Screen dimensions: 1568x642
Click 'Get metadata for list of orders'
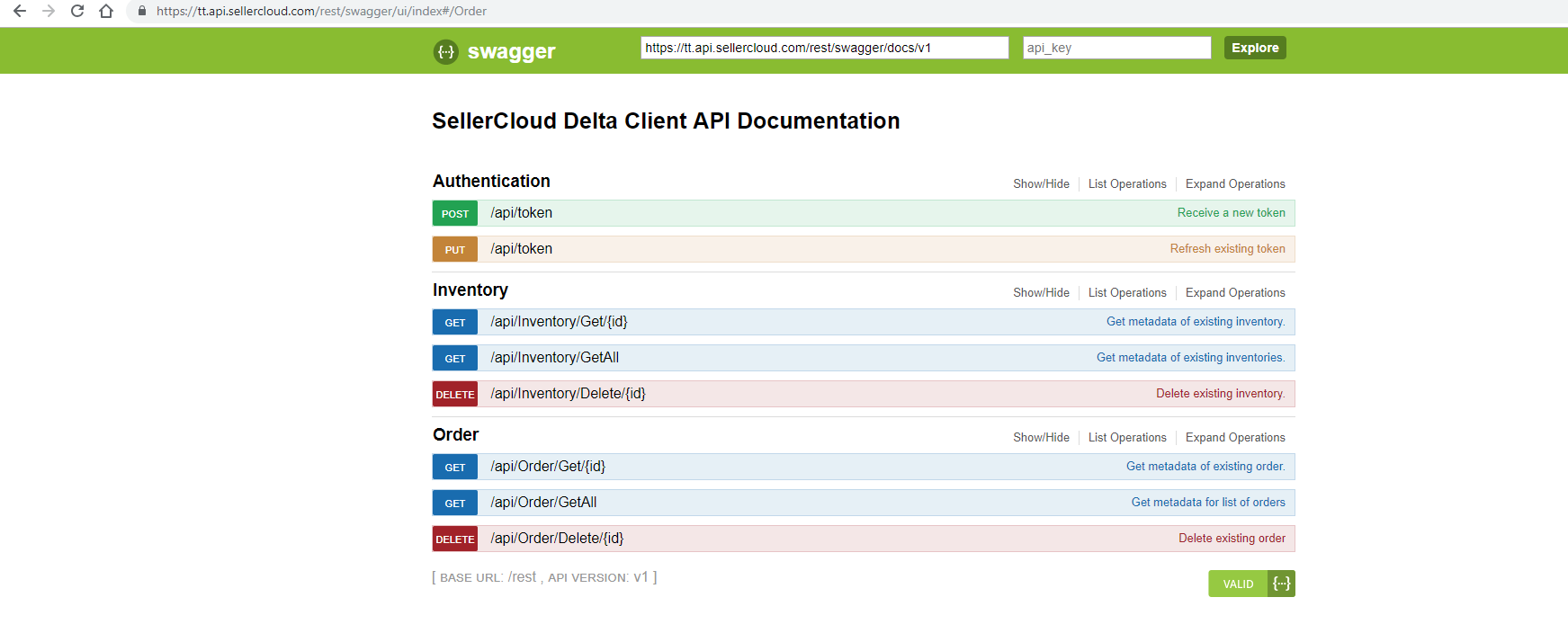tap(1208, 503)
